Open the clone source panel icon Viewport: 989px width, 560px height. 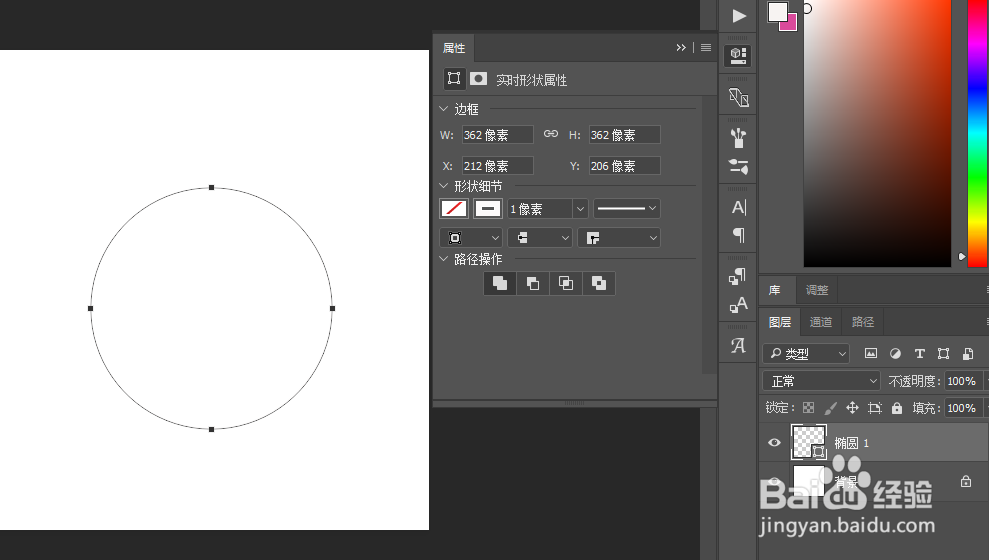pos(738,98)
